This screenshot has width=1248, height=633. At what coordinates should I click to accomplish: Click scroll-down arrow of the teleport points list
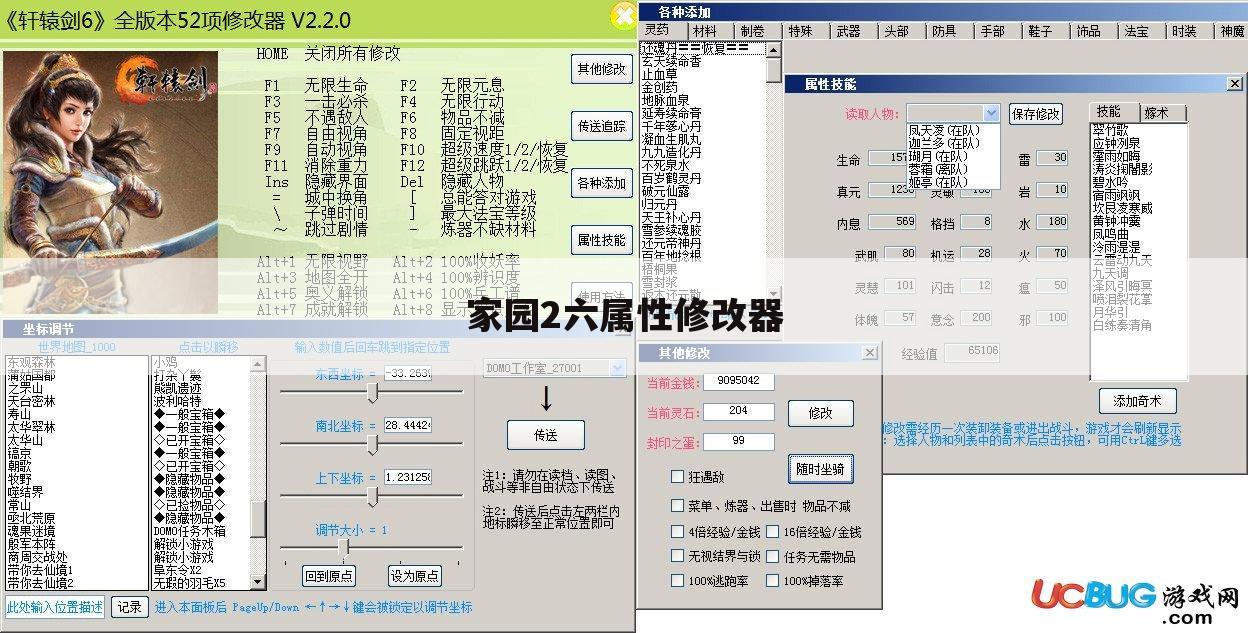(x=258, y=582)
